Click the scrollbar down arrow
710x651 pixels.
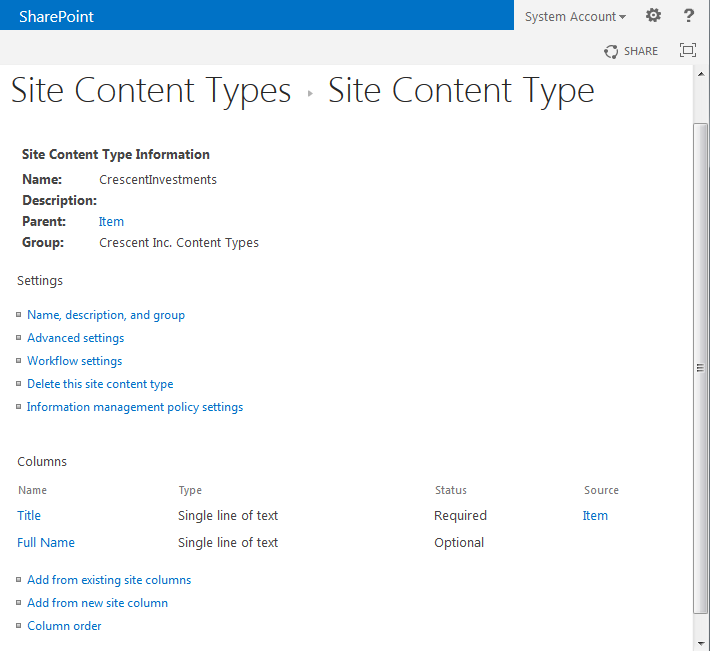click(701, 643)
